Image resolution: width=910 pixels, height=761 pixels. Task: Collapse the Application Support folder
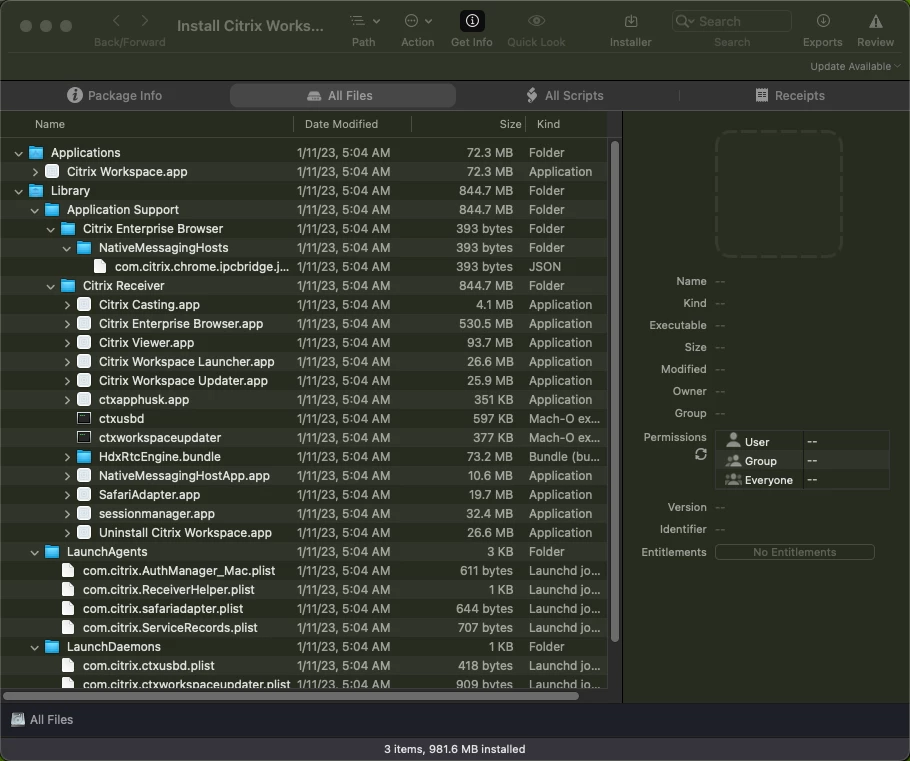pyautogui.click(x=35, y=210)
